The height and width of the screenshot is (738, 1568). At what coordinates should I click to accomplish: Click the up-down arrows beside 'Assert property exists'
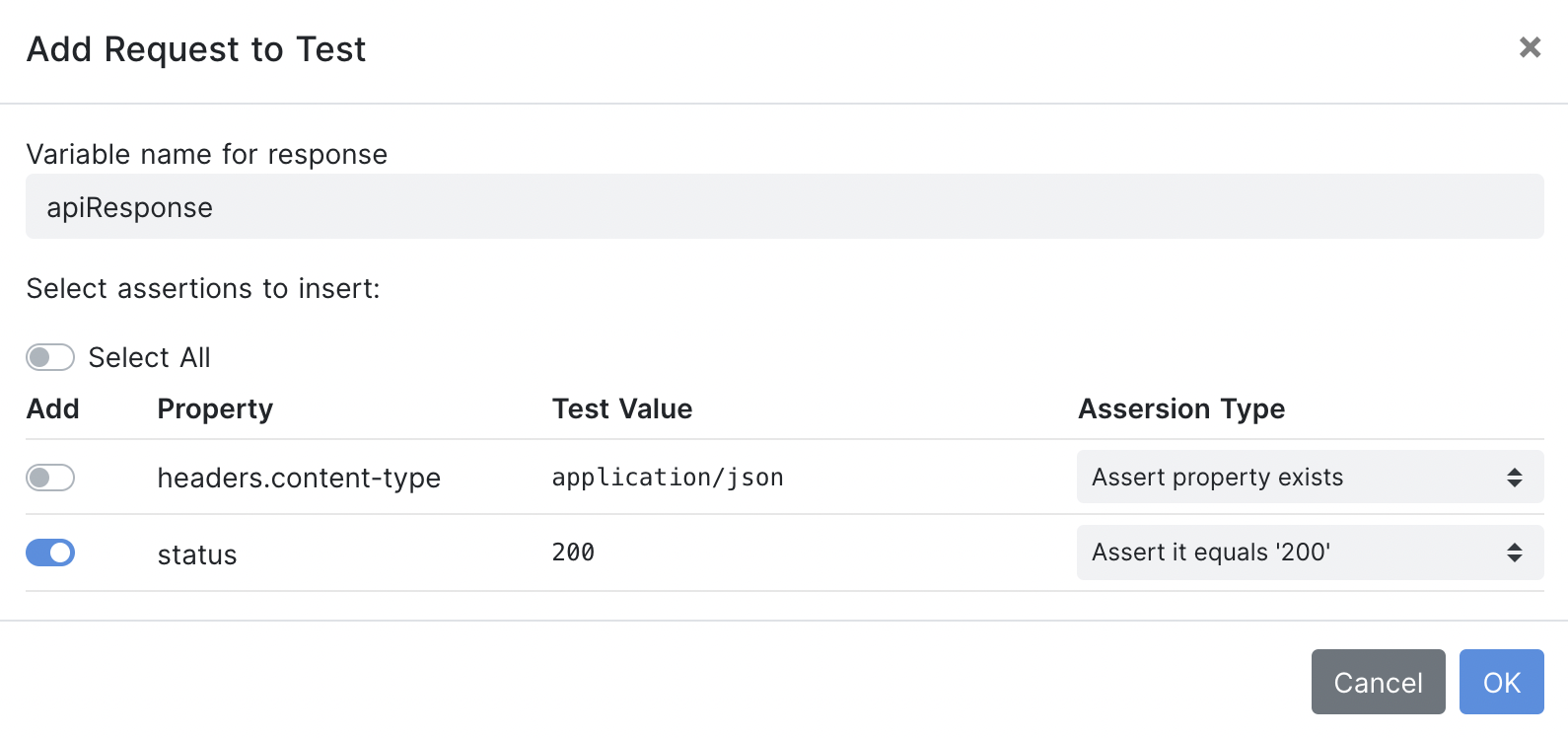coord(1515,478)
